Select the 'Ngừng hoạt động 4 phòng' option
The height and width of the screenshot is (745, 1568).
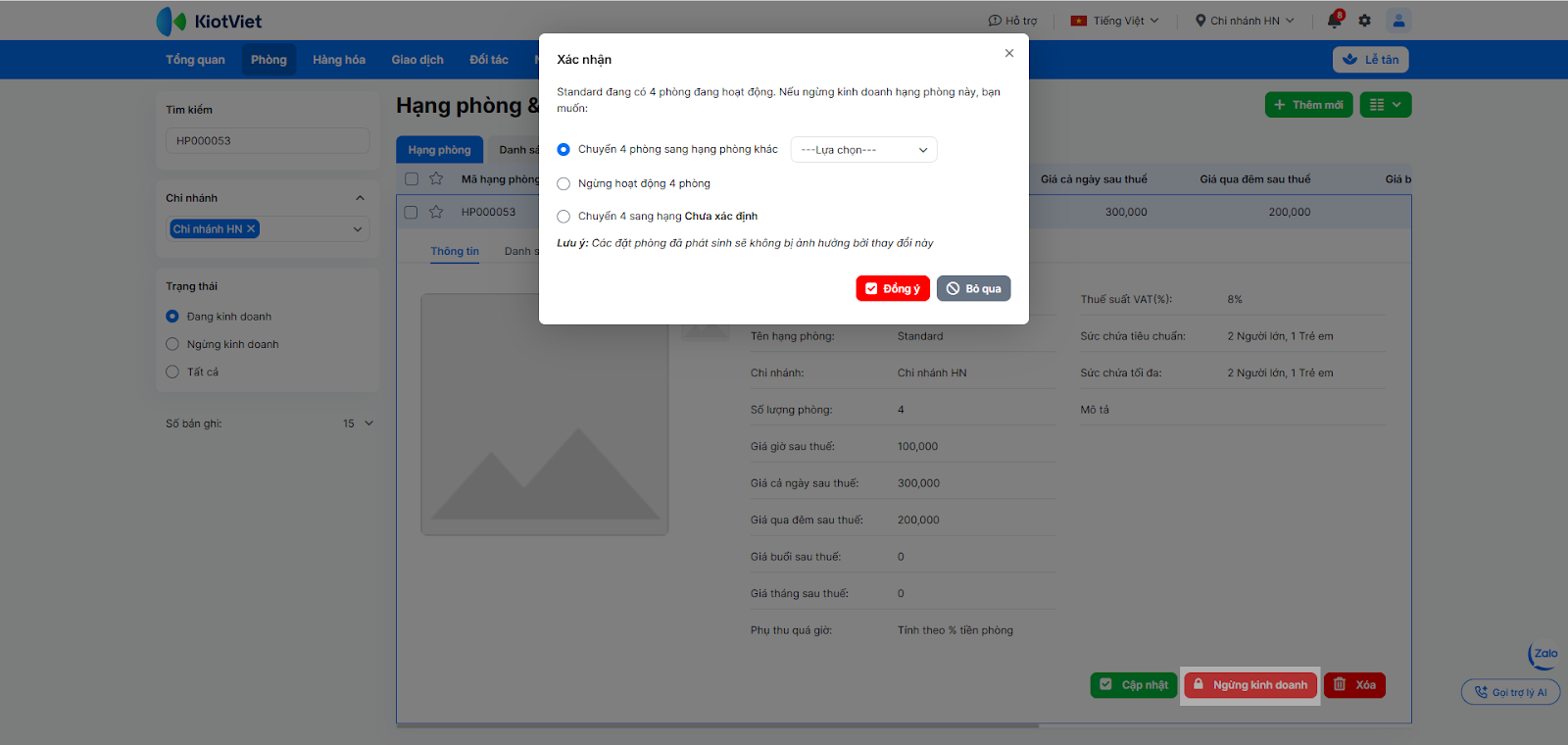point(563,183)
